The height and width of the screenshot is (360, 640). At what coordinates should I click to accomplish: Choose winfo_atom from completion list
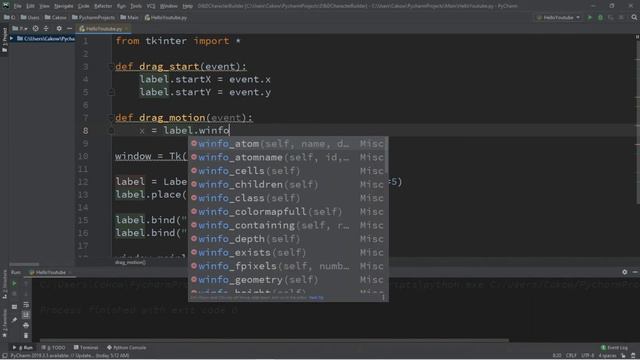pos(287,144)
